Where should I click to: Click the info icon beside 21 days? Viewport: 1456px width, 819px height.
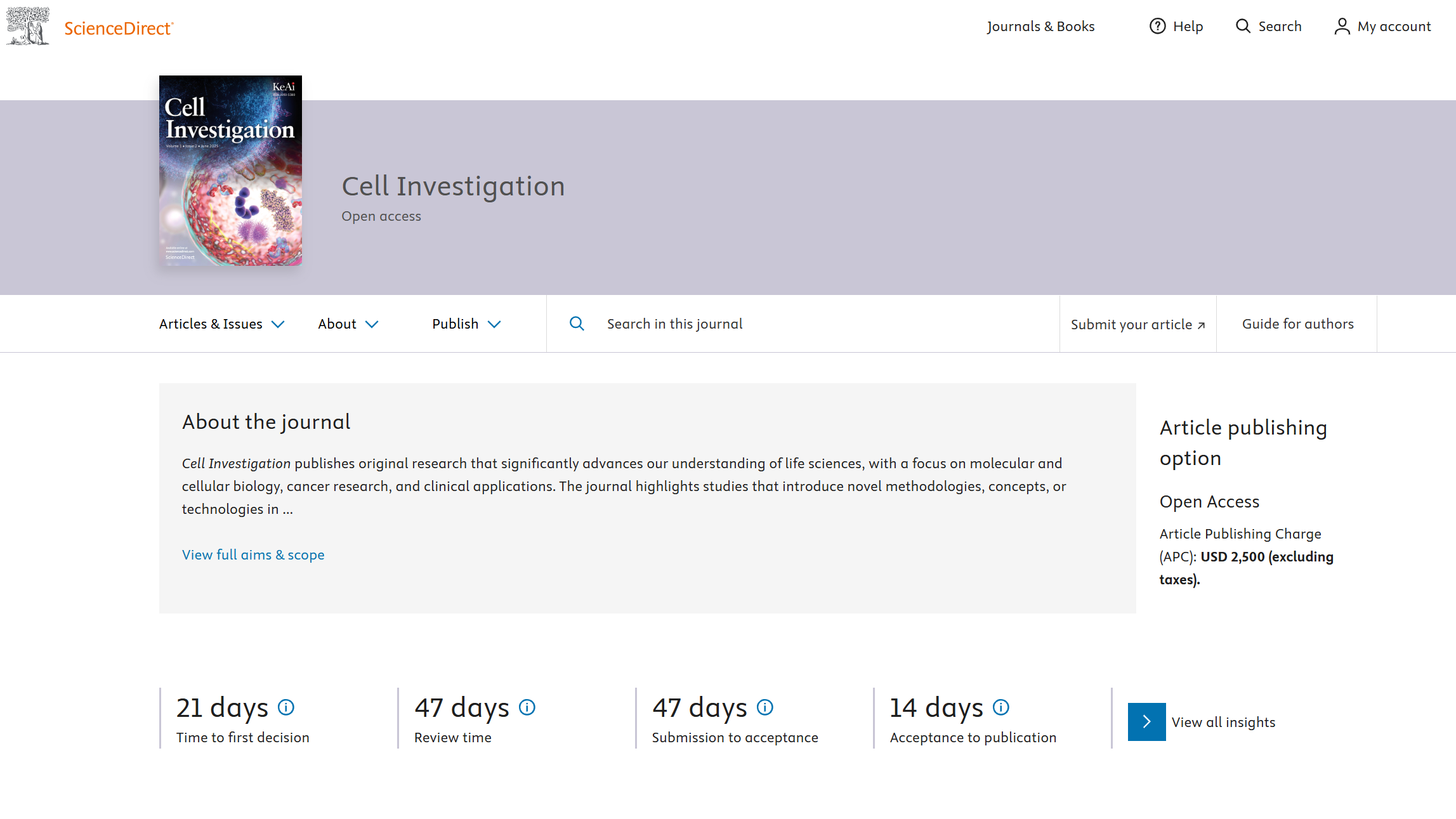(286, 707)
